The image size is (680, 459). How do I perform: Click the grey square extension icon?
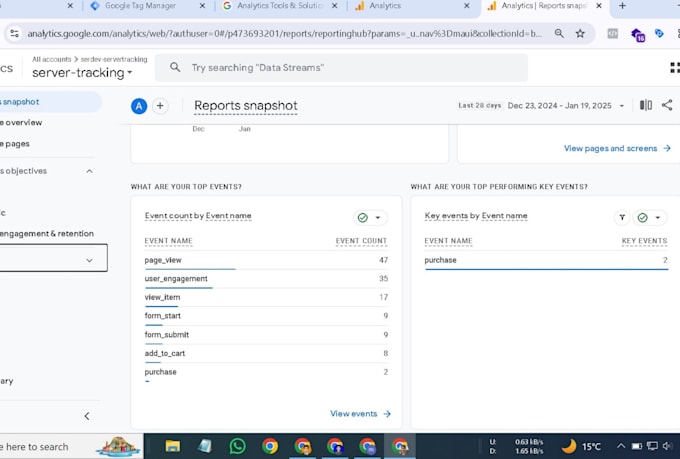pos(612,33)
